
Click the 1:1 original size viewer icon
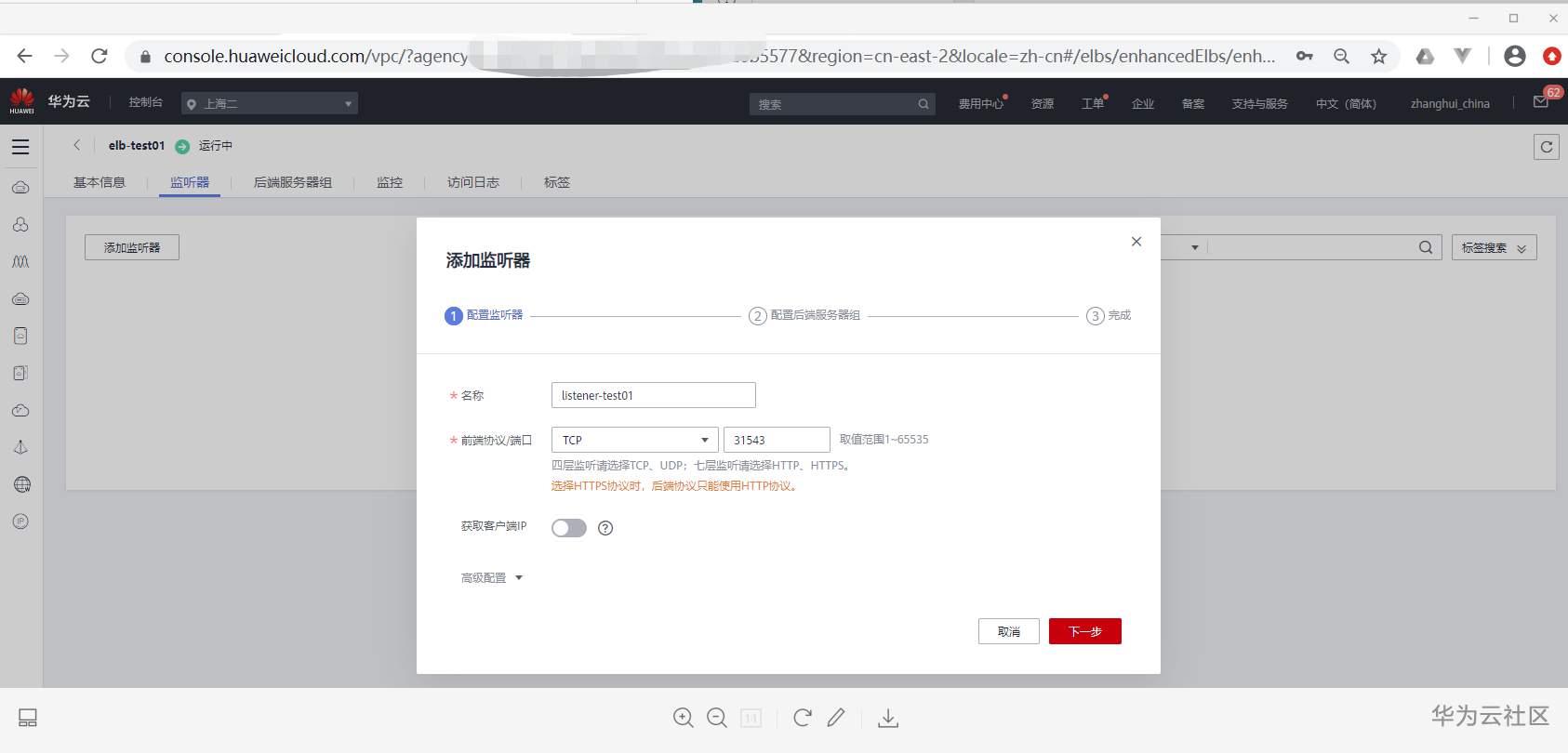coord(751,718)
